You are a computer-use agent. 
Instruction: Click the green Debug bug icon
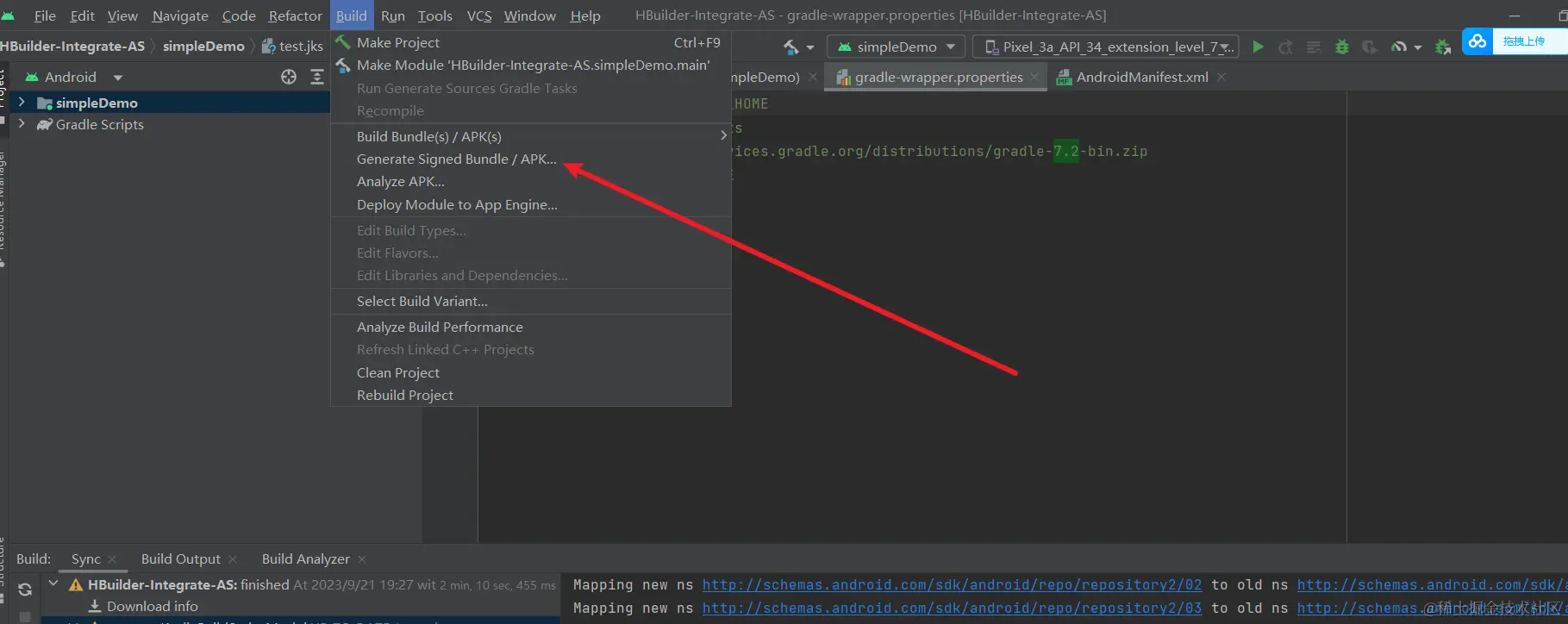1341,47
